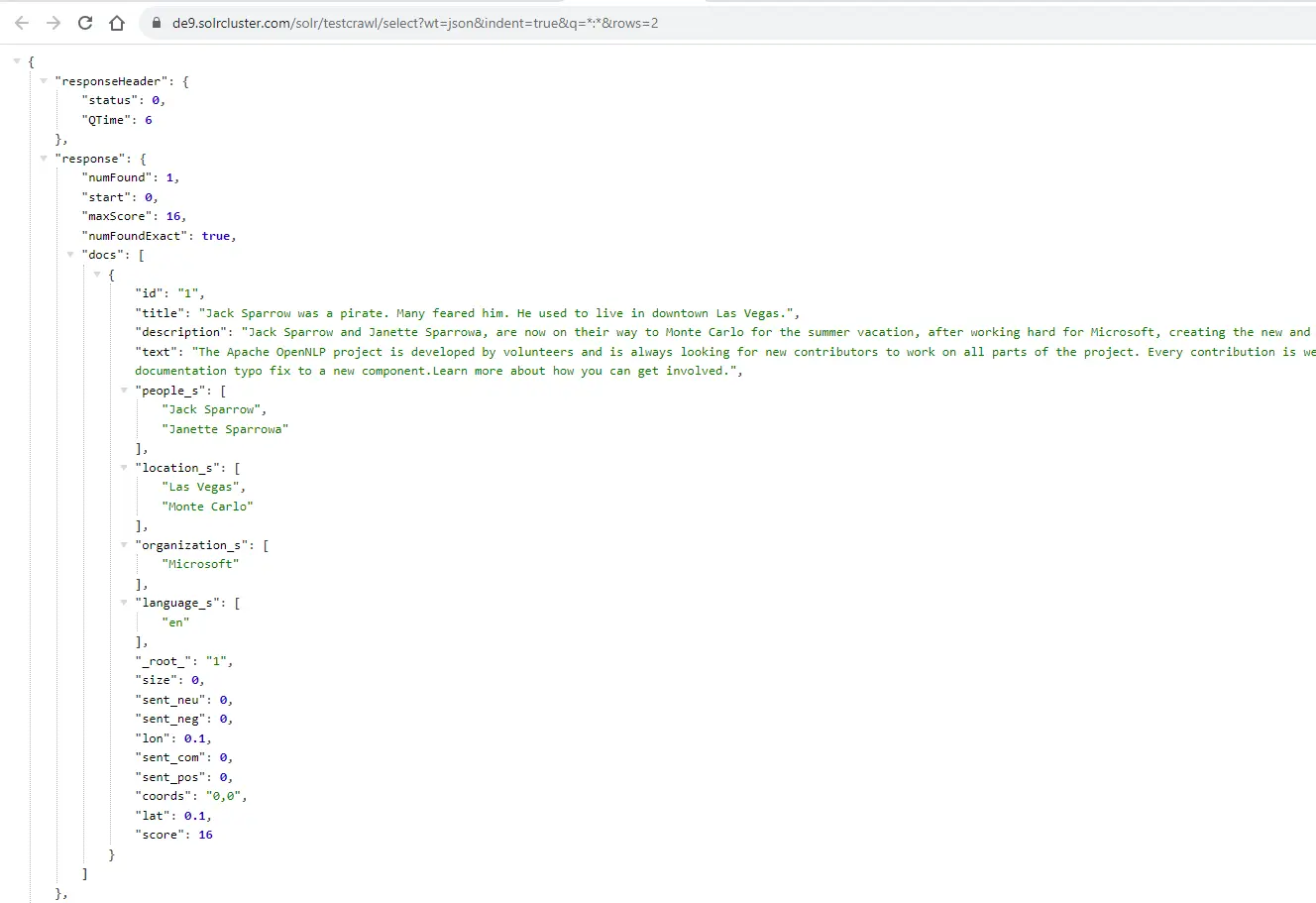This screenshot has height=903, width=1316.
Task: Collapse the organization_s array
Action: (124, 545)
